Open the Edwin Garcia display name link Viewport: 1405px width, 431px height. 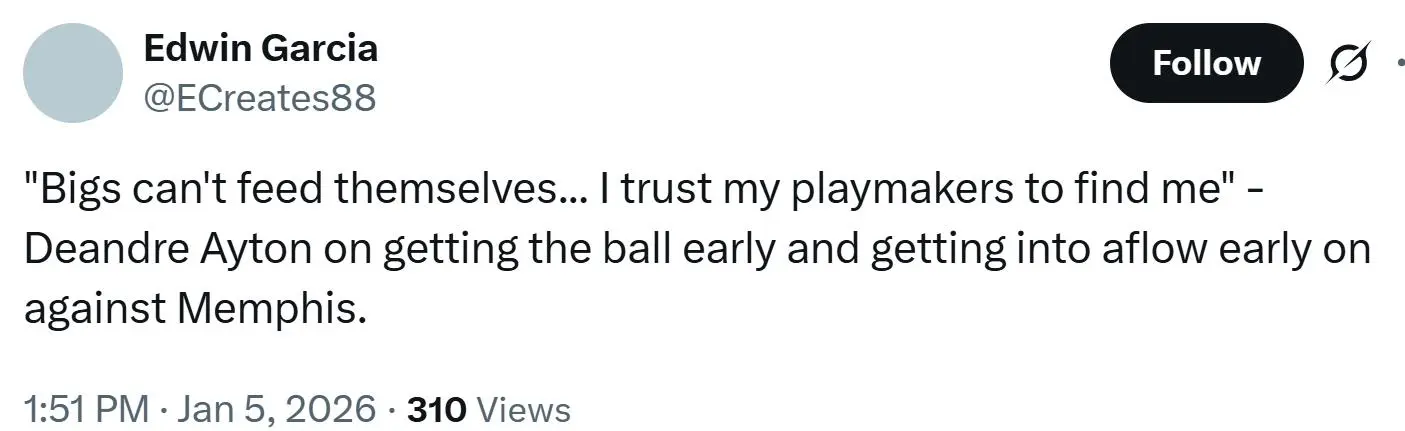pyautogui.click(x=261, y=47)
